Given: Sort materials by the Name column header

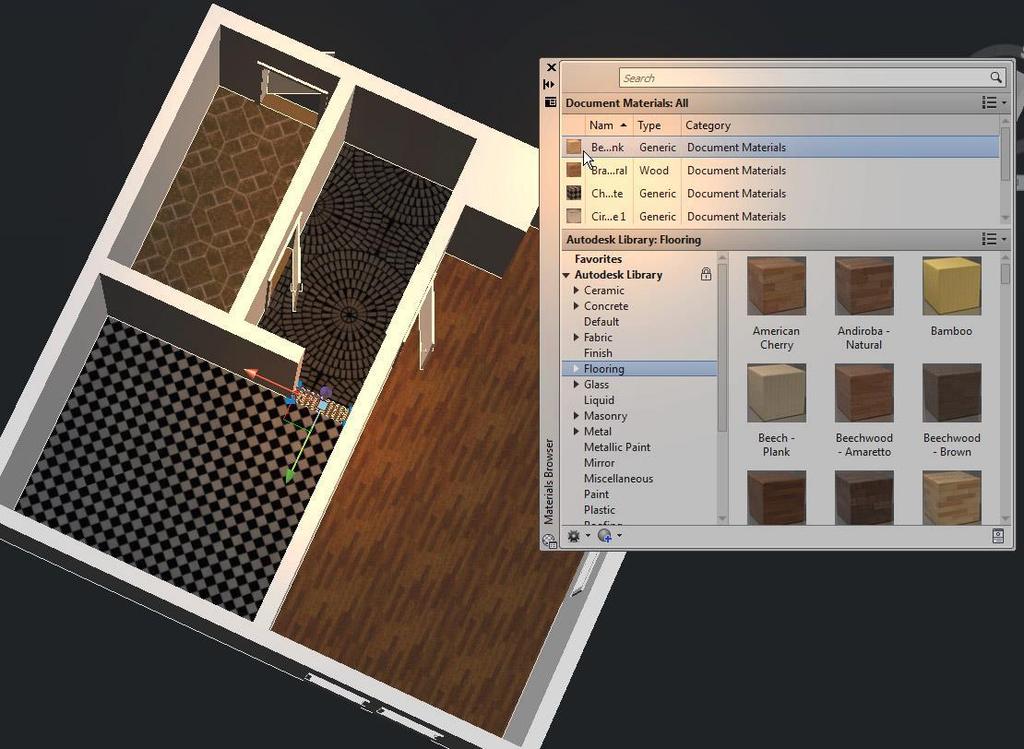Looking at the screenshot, I should pyautogui.click(x=608, y=125).
